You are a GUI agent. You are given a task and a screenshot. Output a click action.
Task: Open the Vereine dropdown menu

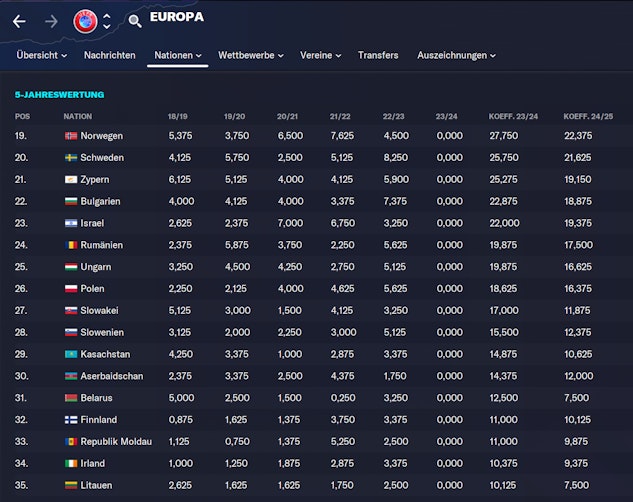click(320, 55)
